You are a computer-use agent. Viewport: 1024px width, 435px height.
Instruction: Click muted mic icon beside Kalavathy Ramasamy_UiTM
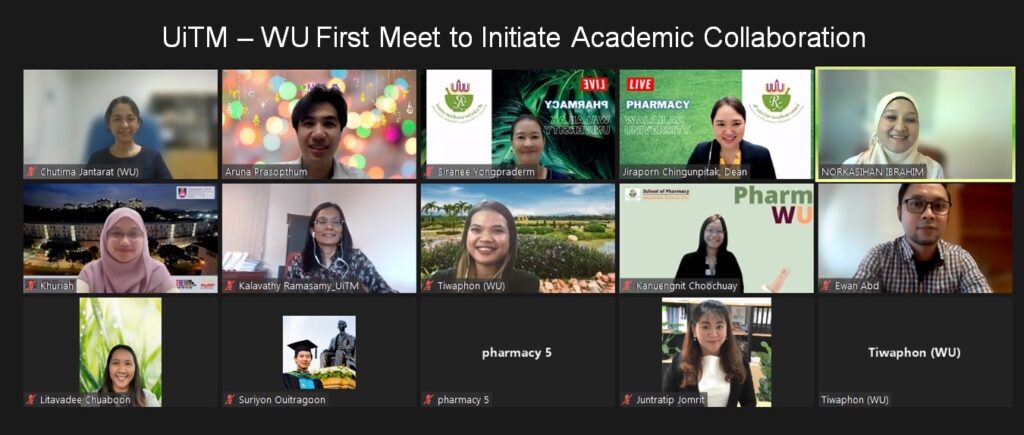click(x=229, y=285)
